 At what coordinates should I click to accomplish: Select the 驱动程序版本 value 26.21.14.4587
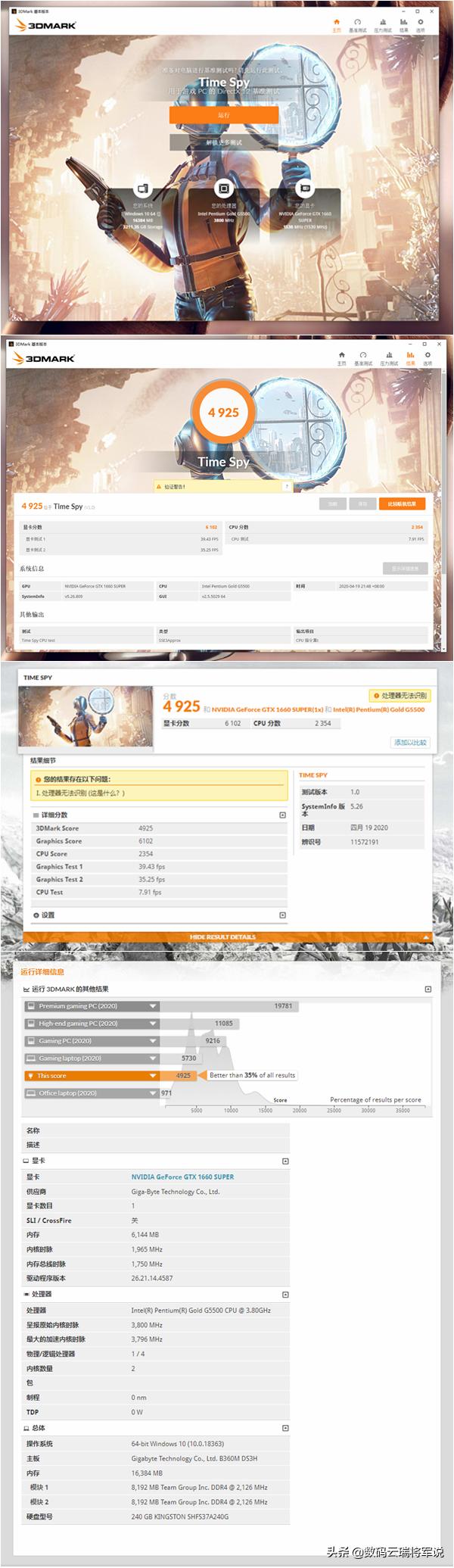[x=152, y=1278]
